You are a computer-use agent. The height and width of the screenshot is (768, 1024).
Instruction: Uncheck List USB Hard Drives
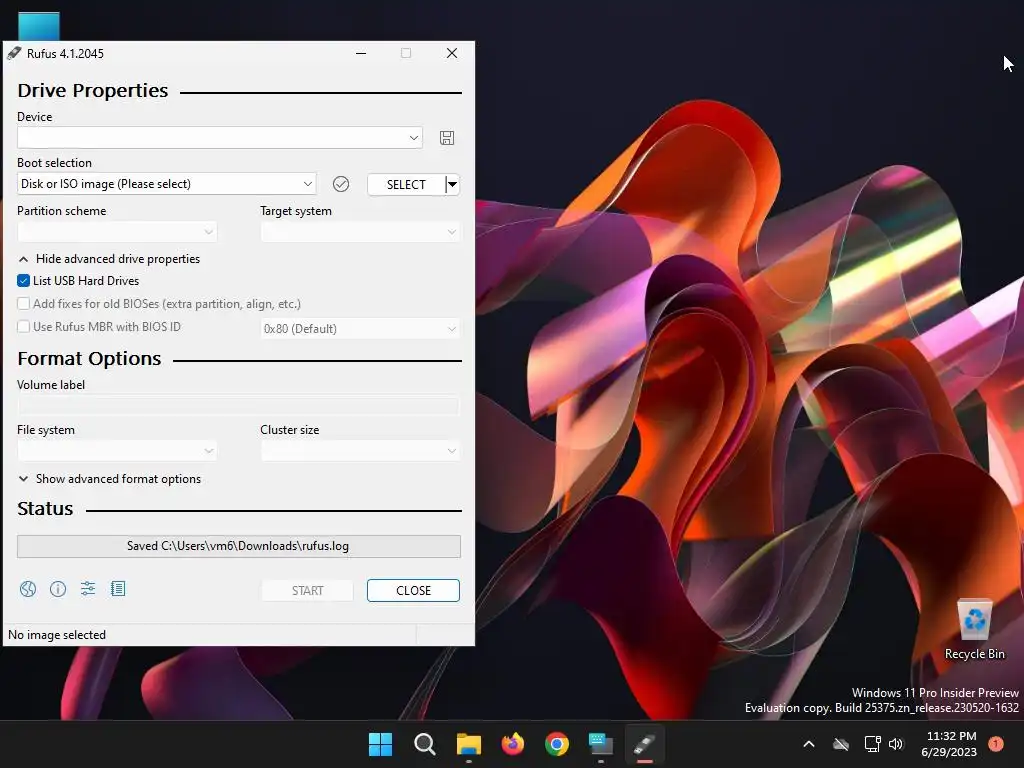click(24, 281)
